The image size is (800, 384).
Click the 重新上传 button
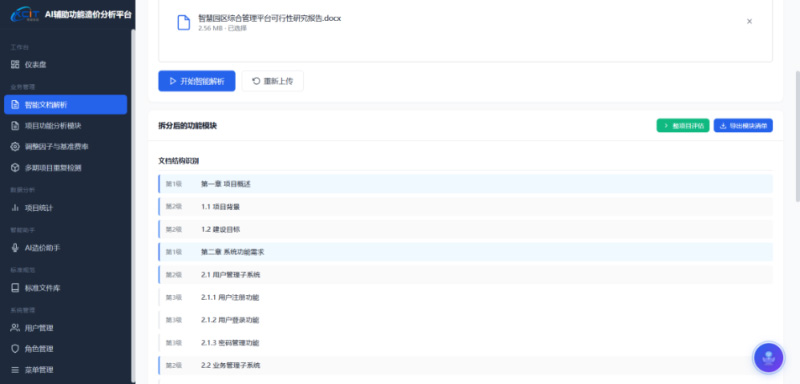(x=272, y=81)
